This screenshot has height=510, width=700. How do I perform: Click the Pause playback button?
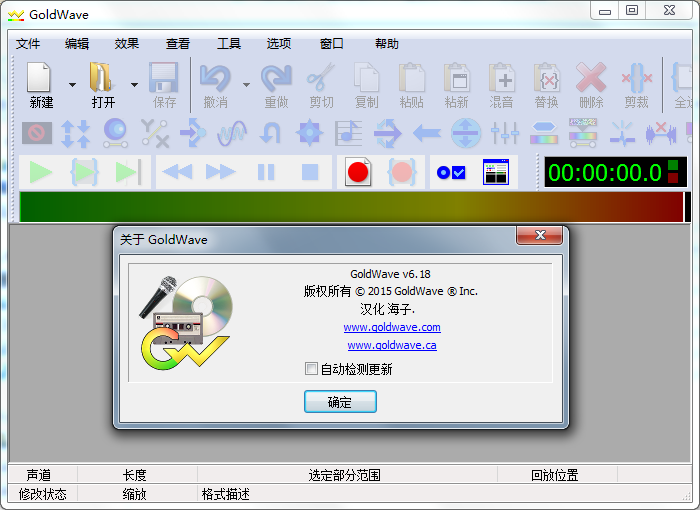pyautogui.click(x=266, y=172)
